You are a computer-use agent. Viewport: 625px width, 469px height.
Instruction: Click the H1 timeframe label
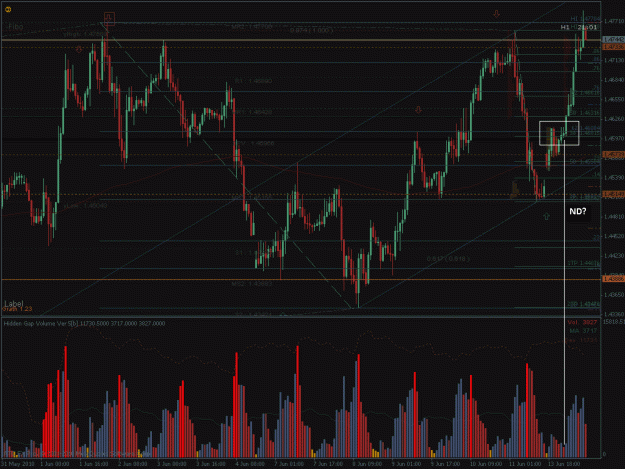point(565,27)
